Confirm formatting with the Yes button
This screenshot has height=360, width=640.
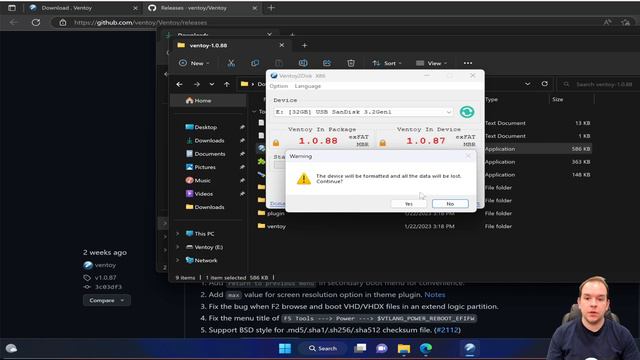pyautogui.click(x=409, y=203)
